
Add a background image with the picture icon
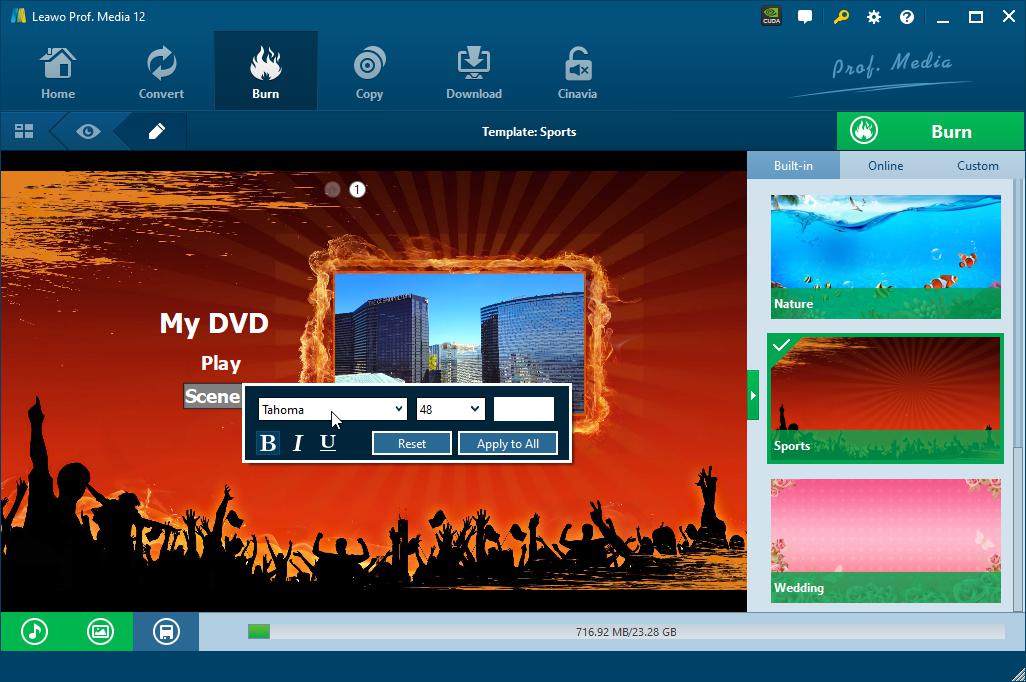[100, 632]
